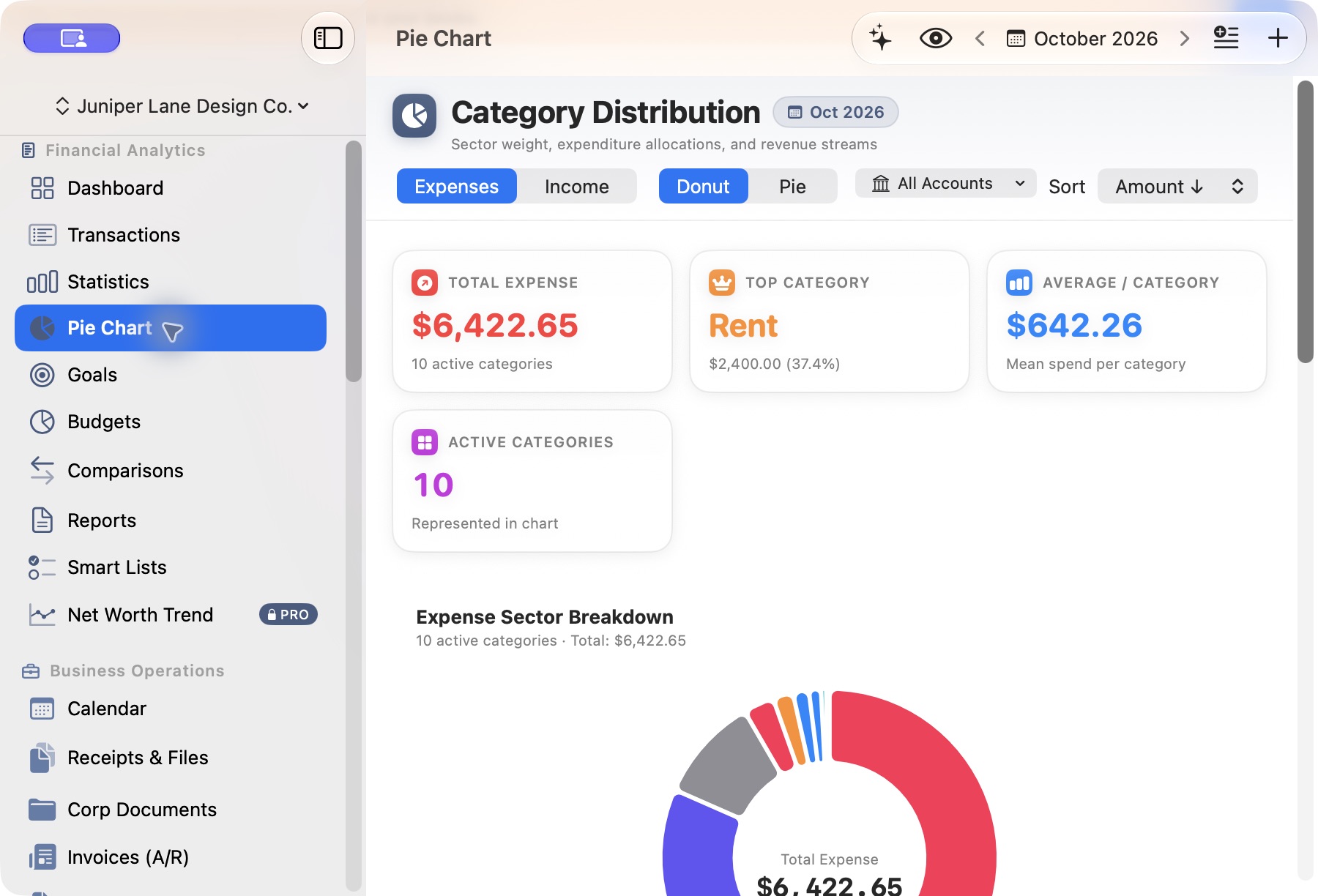The height and width of the screenshot is (896, 1318).
Task: Click the plus add button
Action: 1278,38
